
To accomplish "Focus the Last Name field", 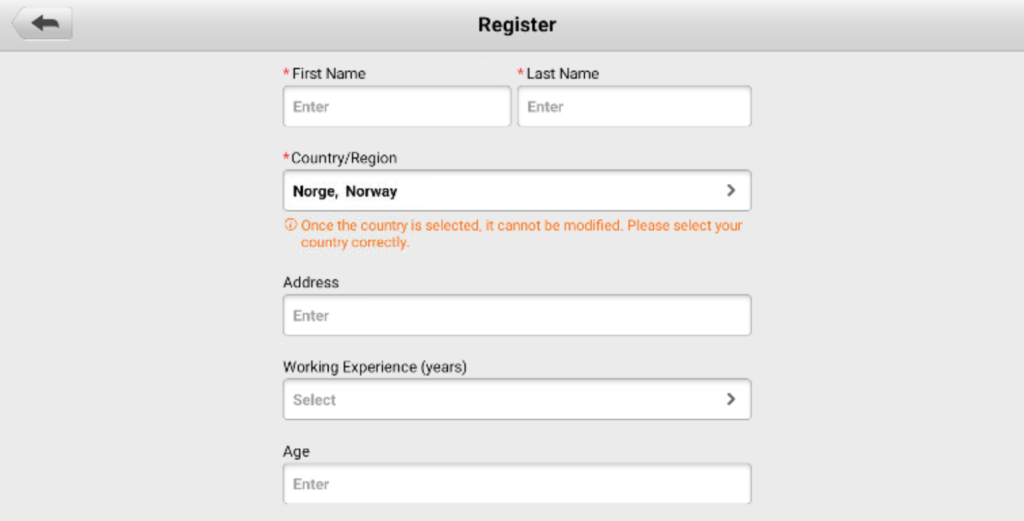I will (x=634, y=106).
